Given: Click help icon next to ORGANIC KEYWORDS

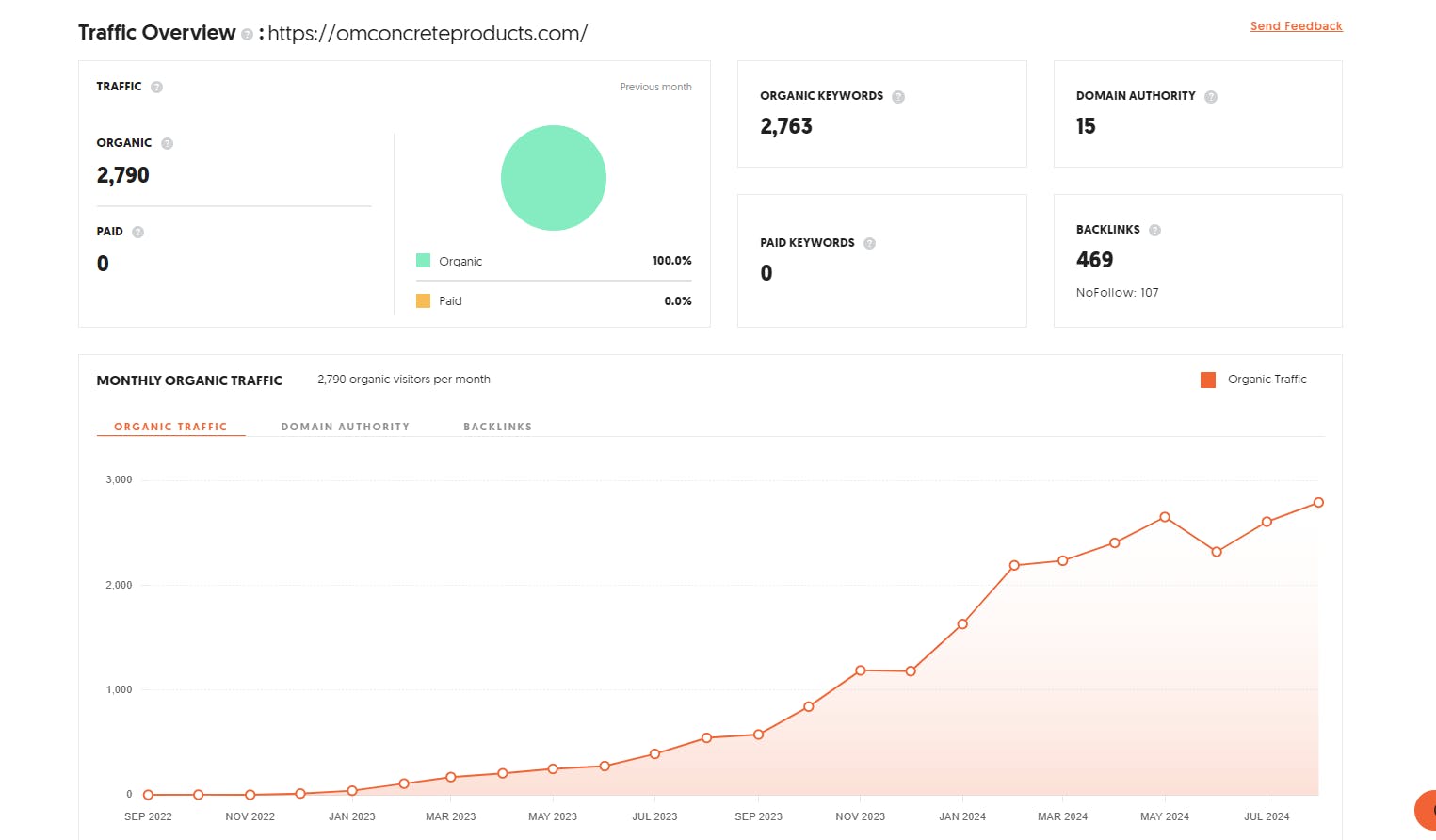Looking at the screenshot, I should 898,97.
